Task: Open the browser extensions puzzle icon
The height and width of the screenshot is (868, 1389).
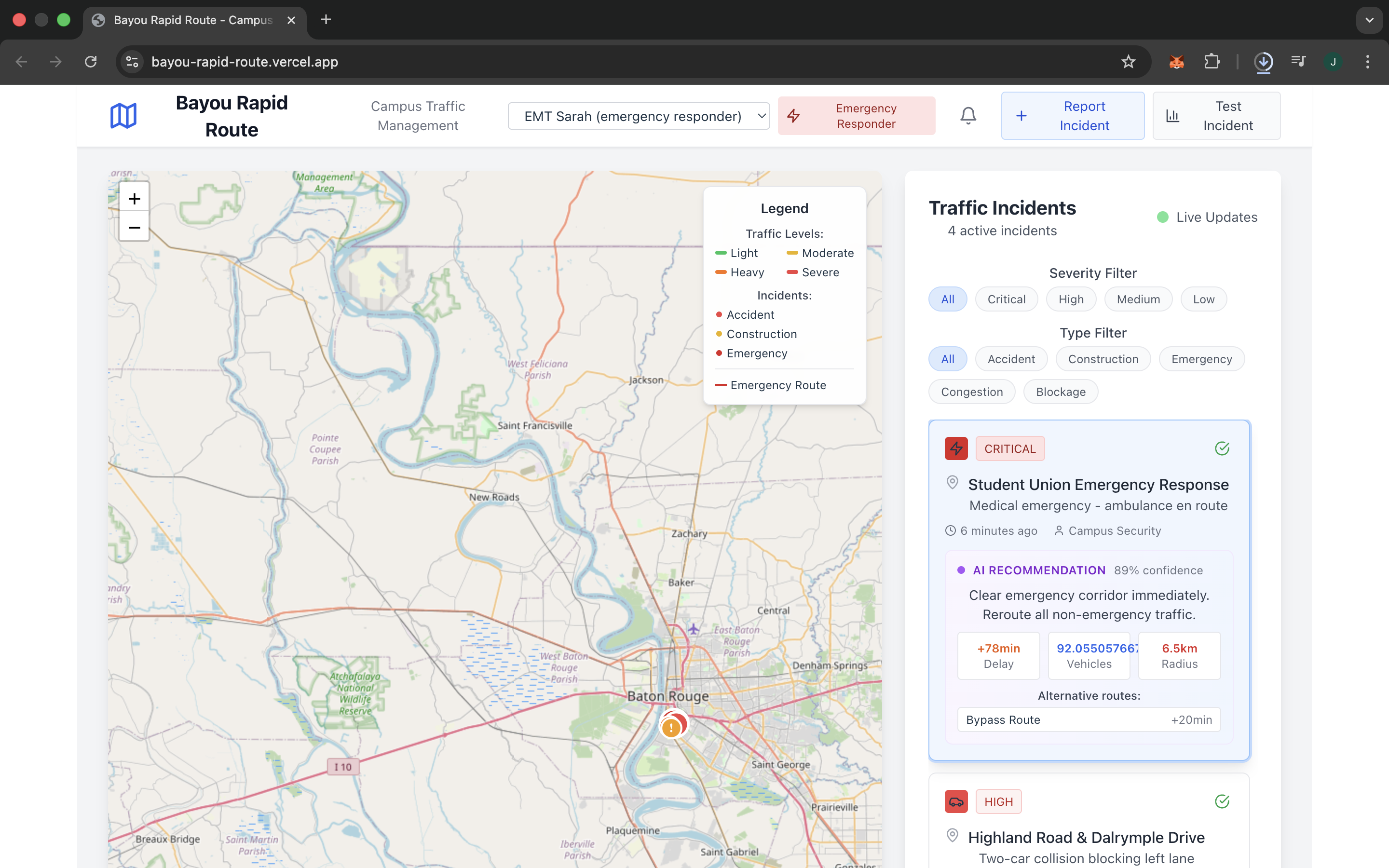Action: point(1212,62)
